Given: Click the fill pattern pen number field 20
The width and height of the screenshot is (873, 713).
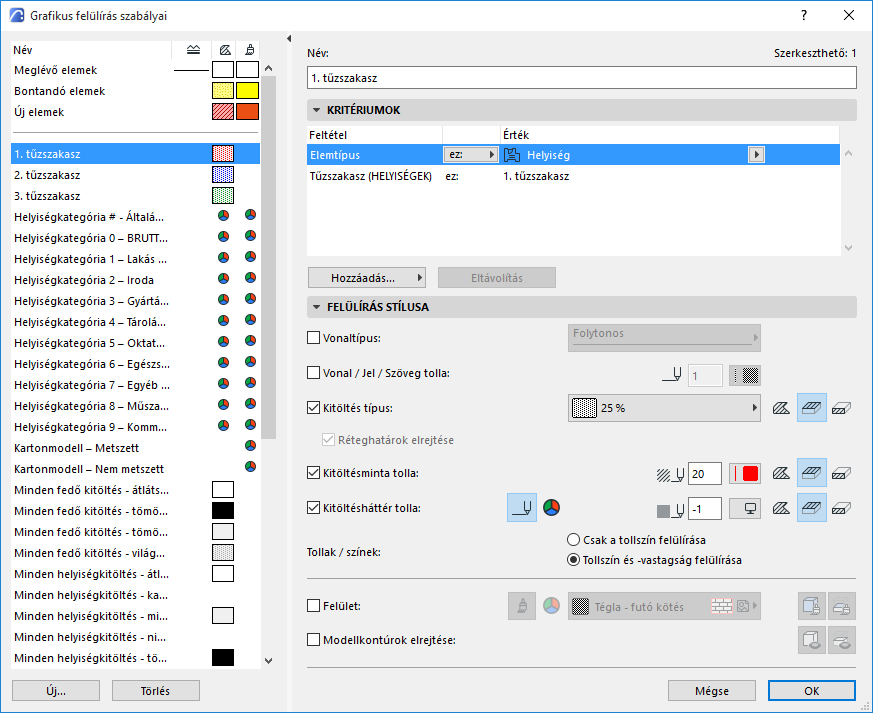Looking at the screenshot, I should tap(705, 474).
